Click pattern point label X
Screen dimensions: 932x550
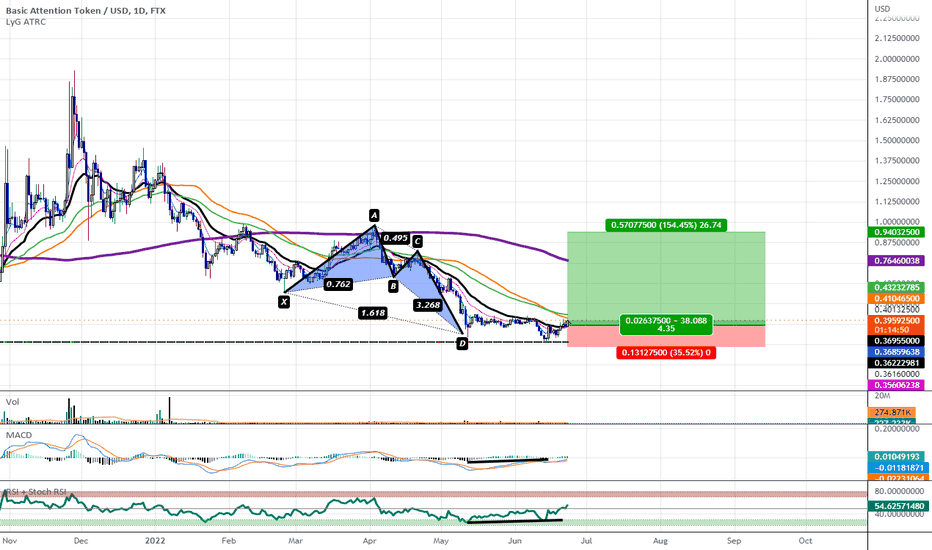click(x=284, y=302)
